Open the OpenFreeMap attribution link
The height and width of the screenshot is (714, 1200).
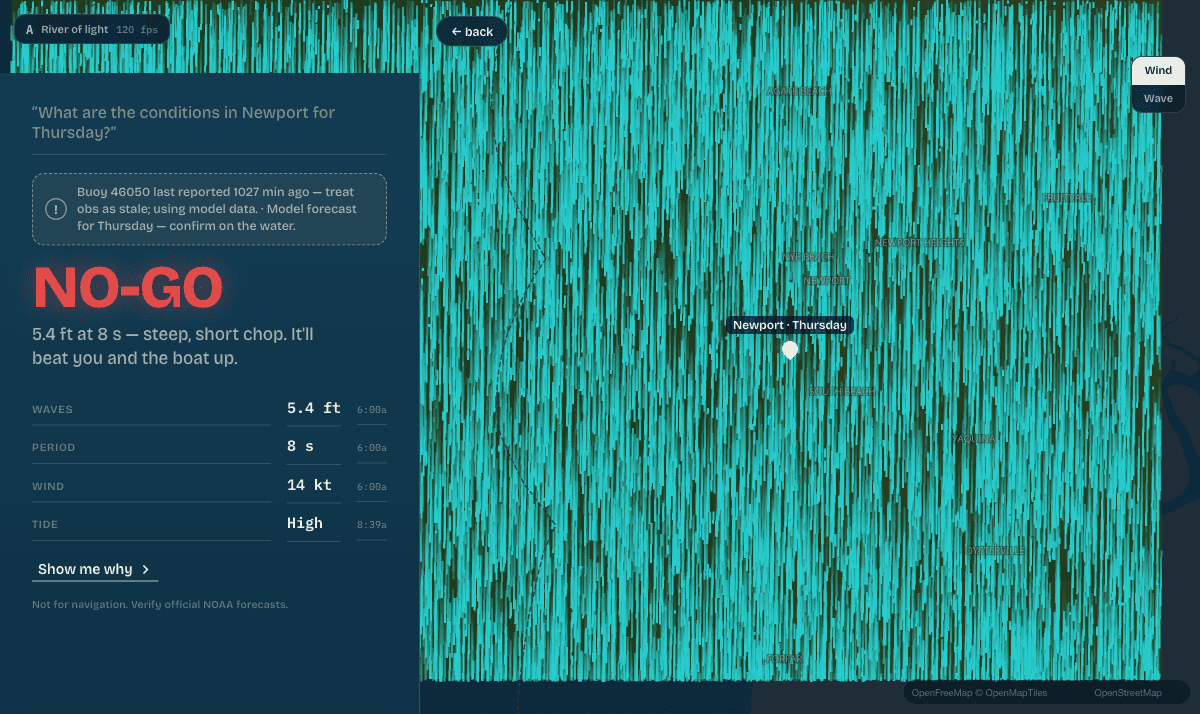(x=941, y=692)
